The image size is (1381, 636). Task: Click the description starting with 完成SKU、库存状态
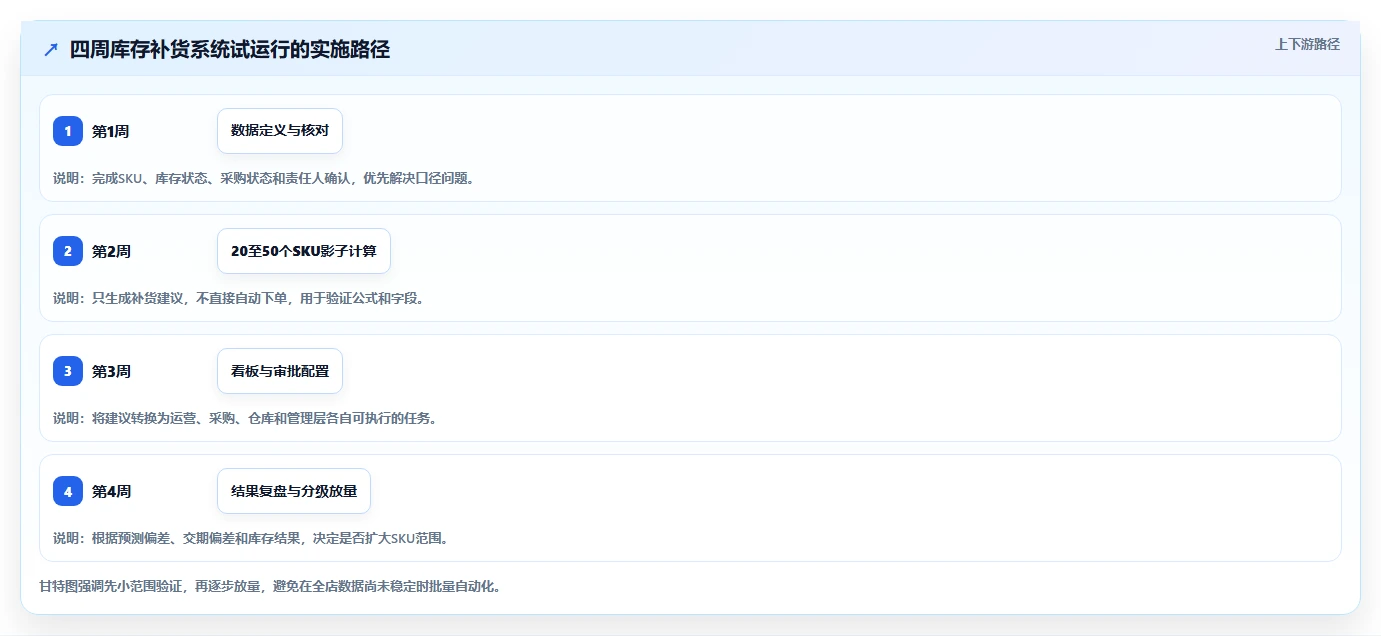point(263,178)
